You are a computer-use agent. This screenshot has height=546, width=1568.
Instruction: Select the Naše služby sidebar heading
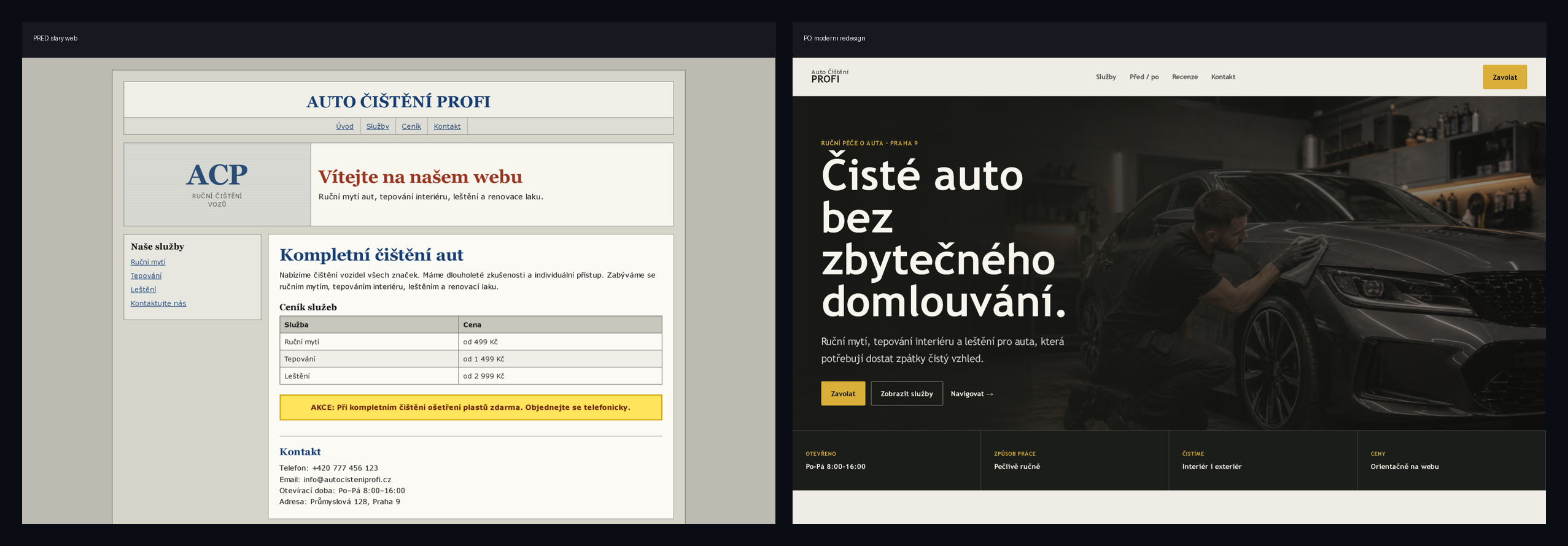point(157,247)
